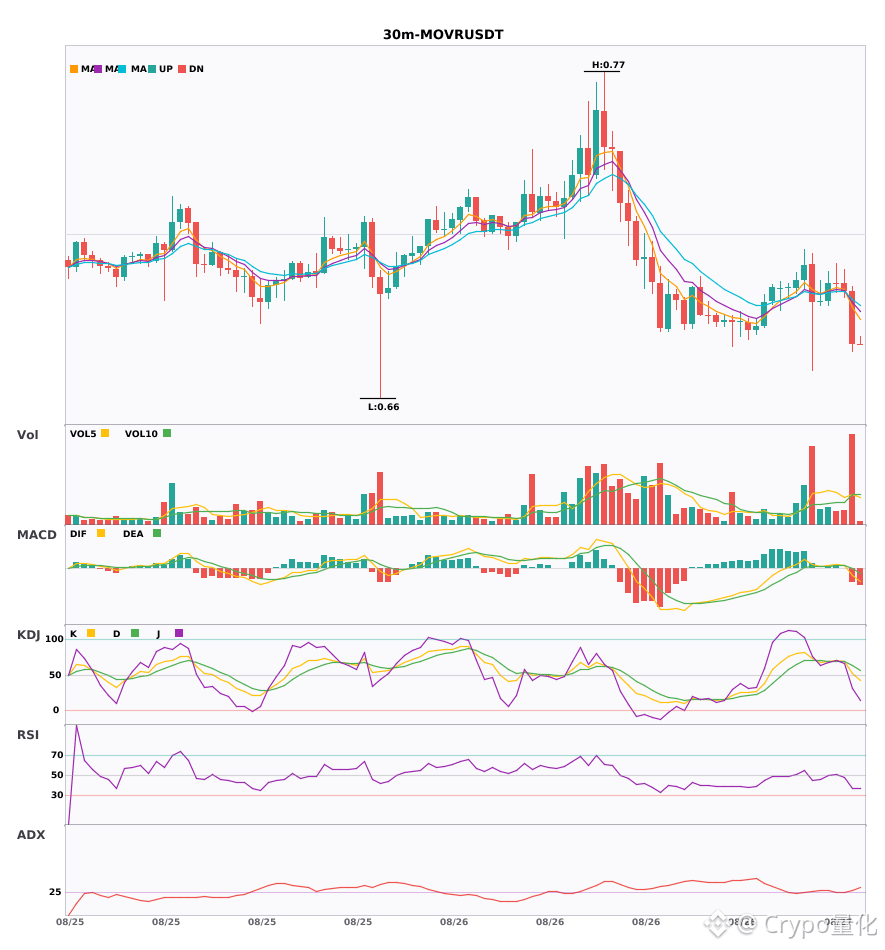Image resolution: width=885 pixels, height=950 pixels.
Task: Select the ADX panel label
Action: (31, 834)
